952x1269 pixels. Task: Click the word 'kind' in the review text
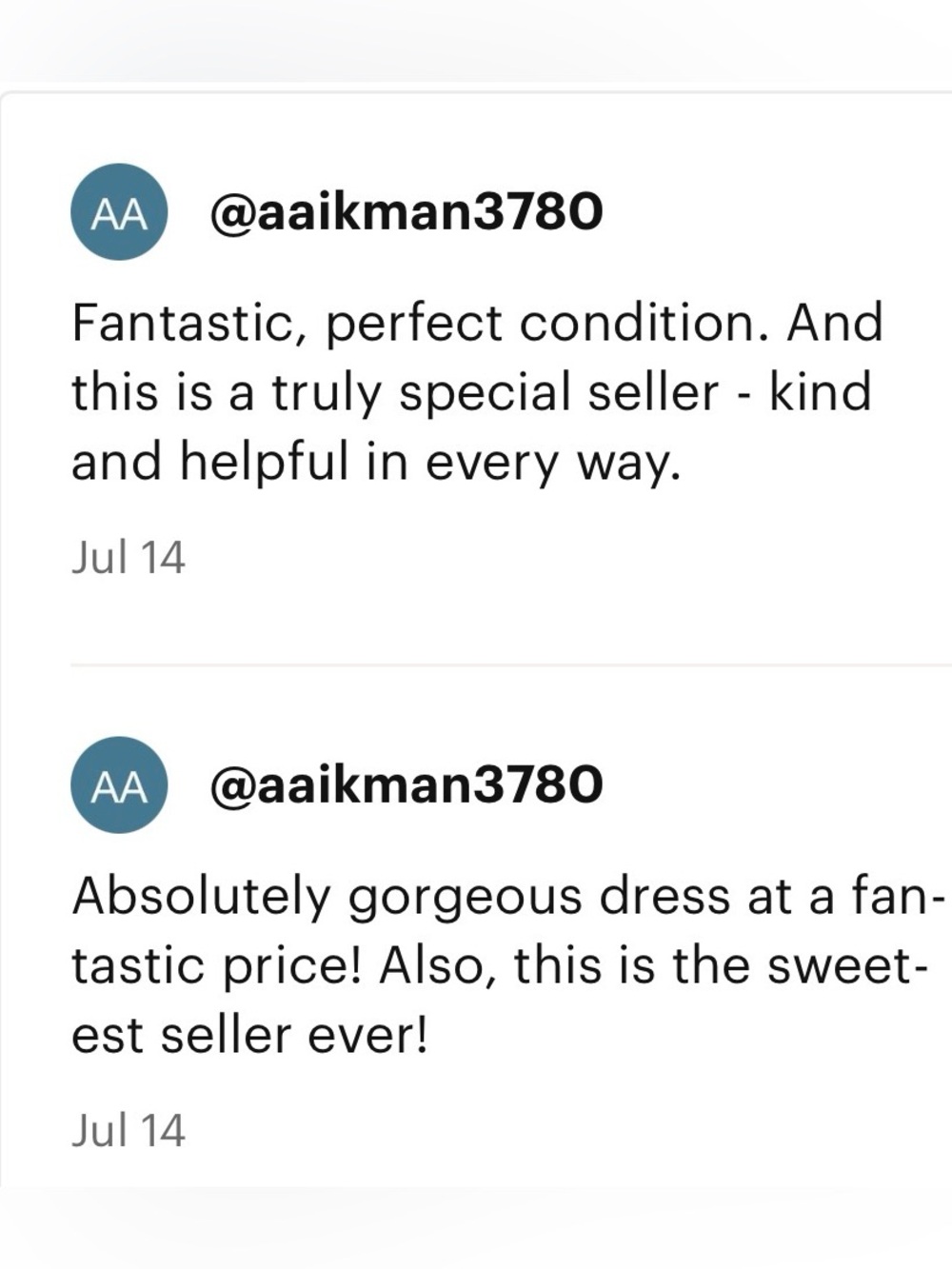[x=821, y=392]
